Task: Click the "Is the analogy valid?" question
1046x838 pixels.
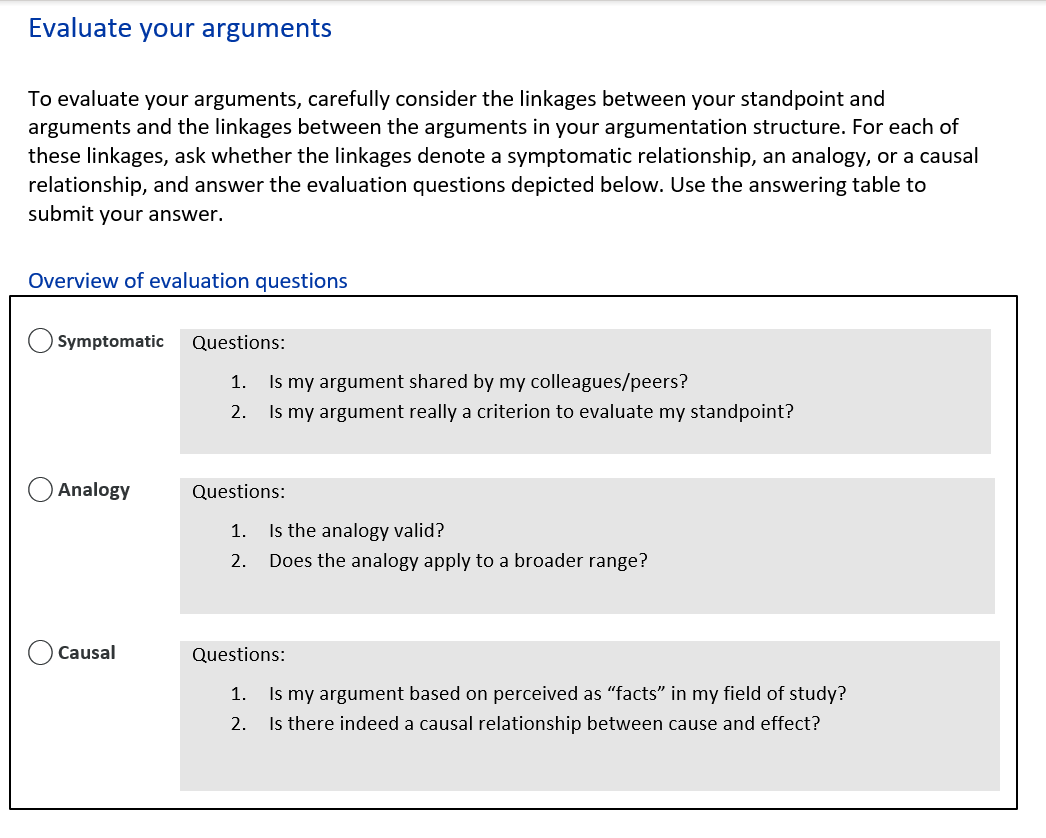Action: click(356, 531)
